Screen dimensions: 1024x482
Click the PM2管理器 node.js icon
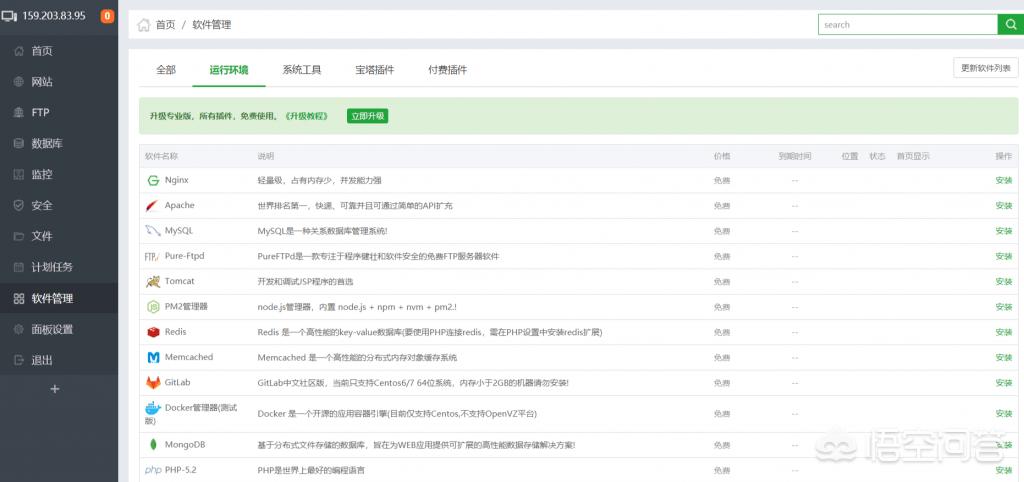153,307
